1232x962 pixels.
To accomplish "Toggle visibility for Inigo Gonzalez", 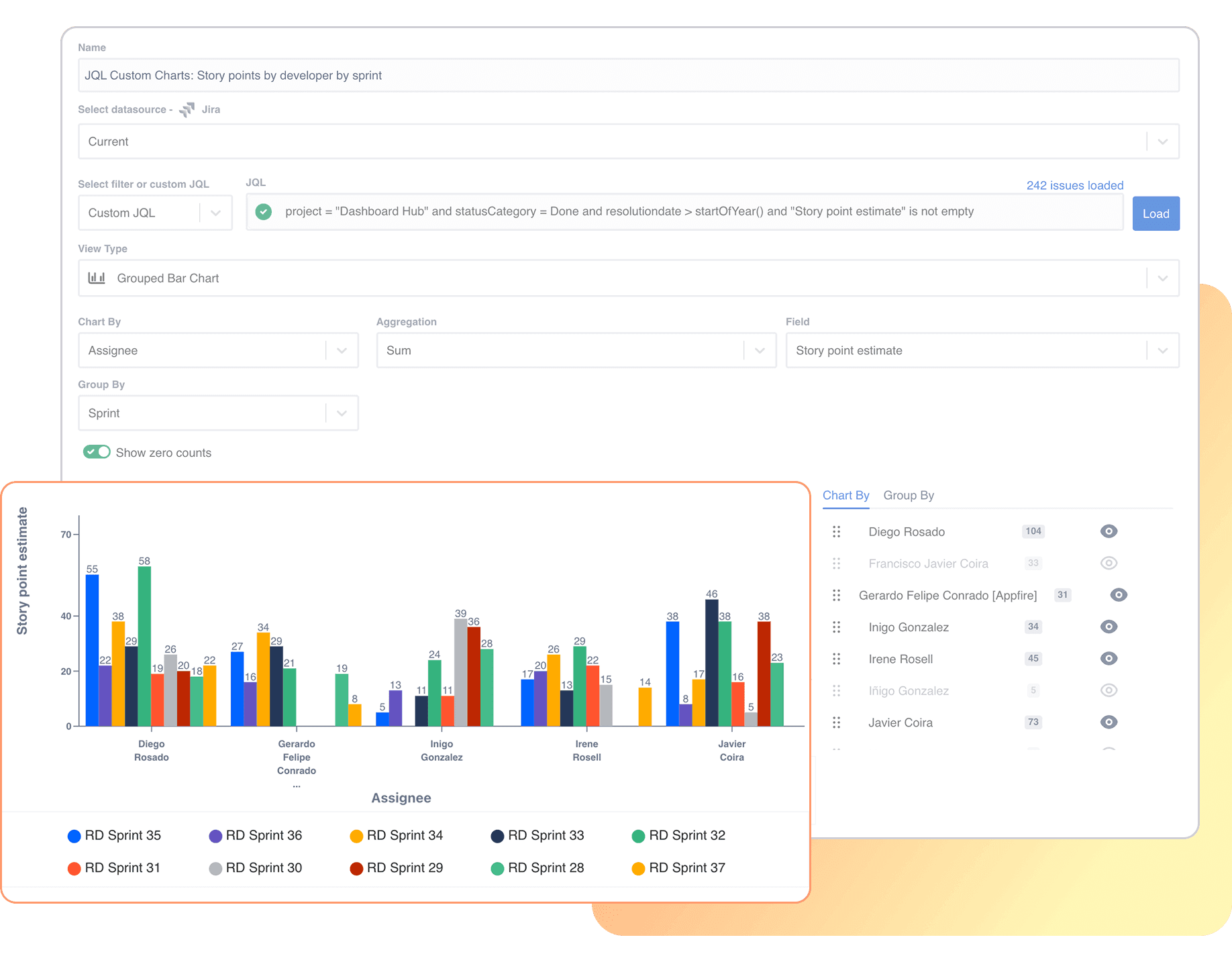I will (x=1109, y=627).
